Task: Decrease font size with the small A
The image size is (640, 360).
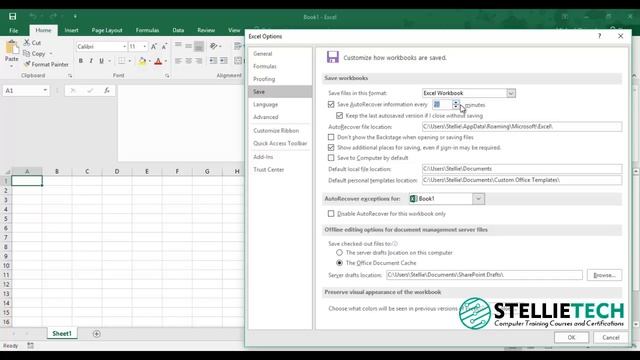Action: click(x=164, y=47)
